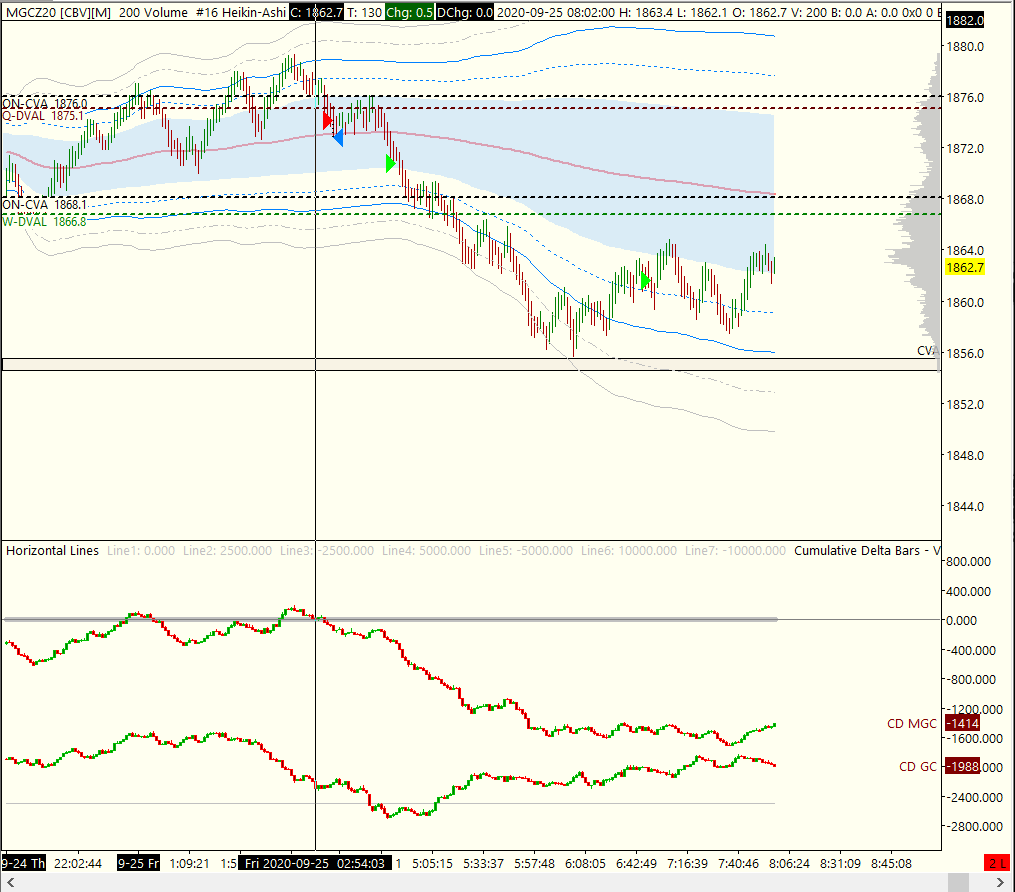Click the 7:40:46 time axis label
The width and height of the screenshot is (1015, 892).
[739, 864]
